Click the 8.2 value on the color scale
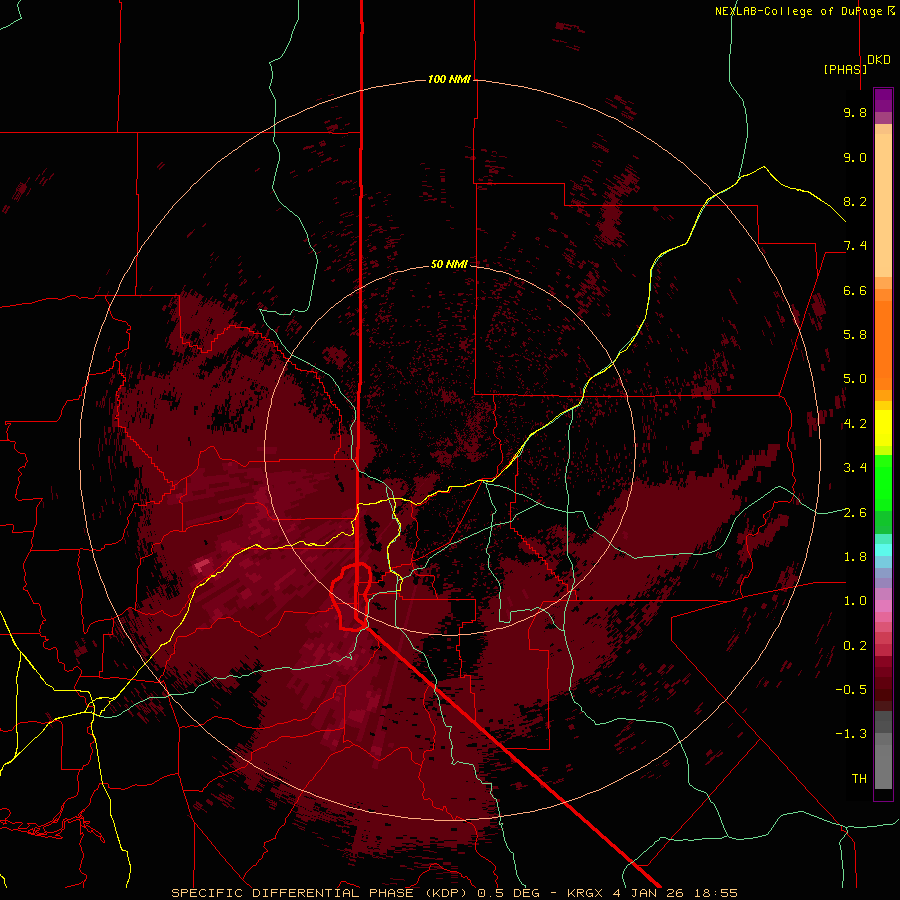Image resolution: width=900 pixels, height=900 pixels. (x=855, y=201)
